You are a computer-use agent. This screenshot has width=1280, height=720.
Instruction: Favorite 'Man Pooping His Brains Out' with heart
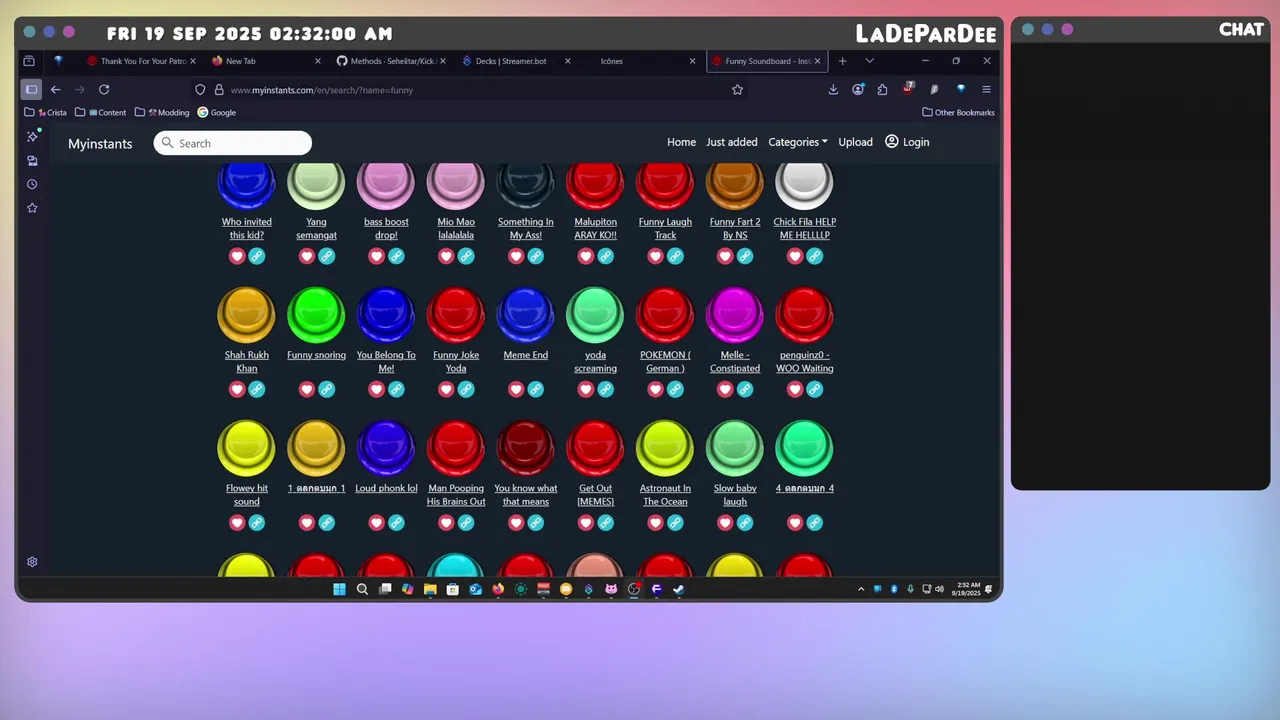tap(446, 522)
